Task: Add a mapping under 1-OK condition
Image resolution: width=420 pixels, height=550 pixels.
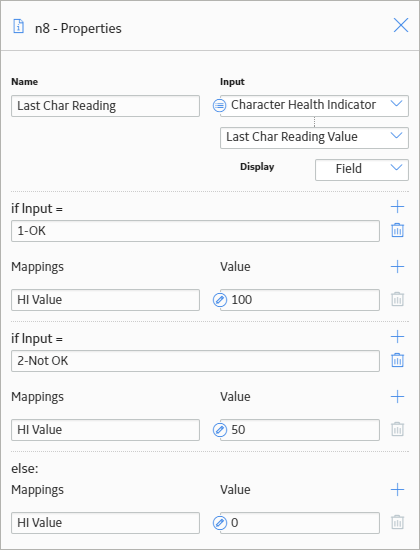Action: (x=397, y=267)
